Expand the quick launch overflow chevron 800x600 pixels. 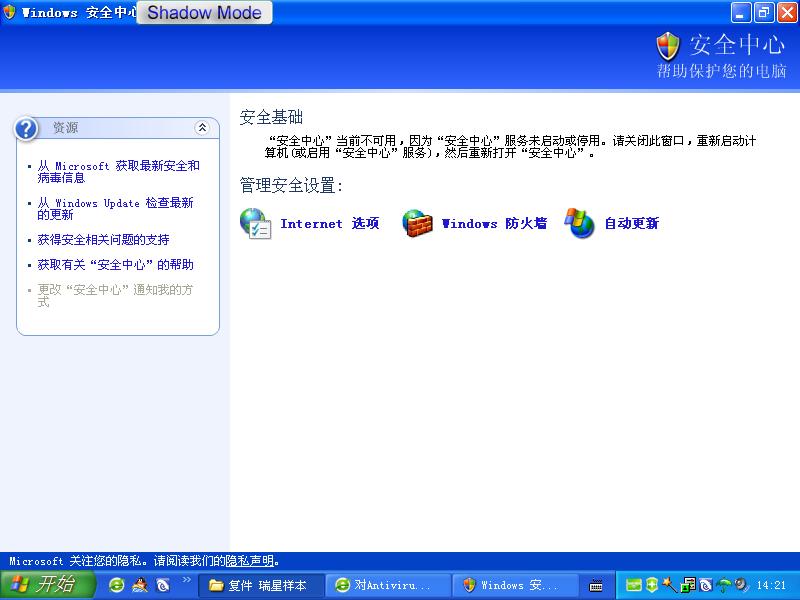pyautogui.click(x=187, y=580)
